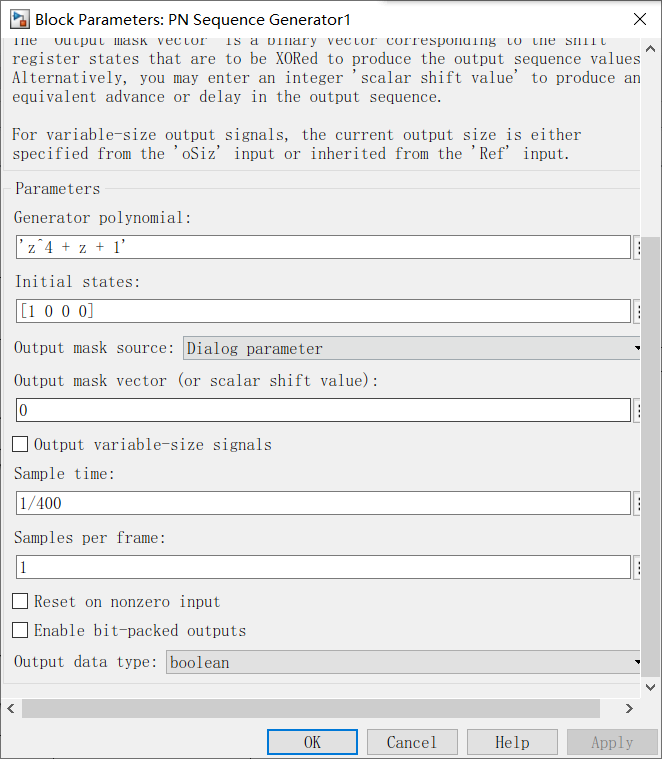
Task: Click the Simulink icon in the title bar
Action: click(x=18, y=19)
